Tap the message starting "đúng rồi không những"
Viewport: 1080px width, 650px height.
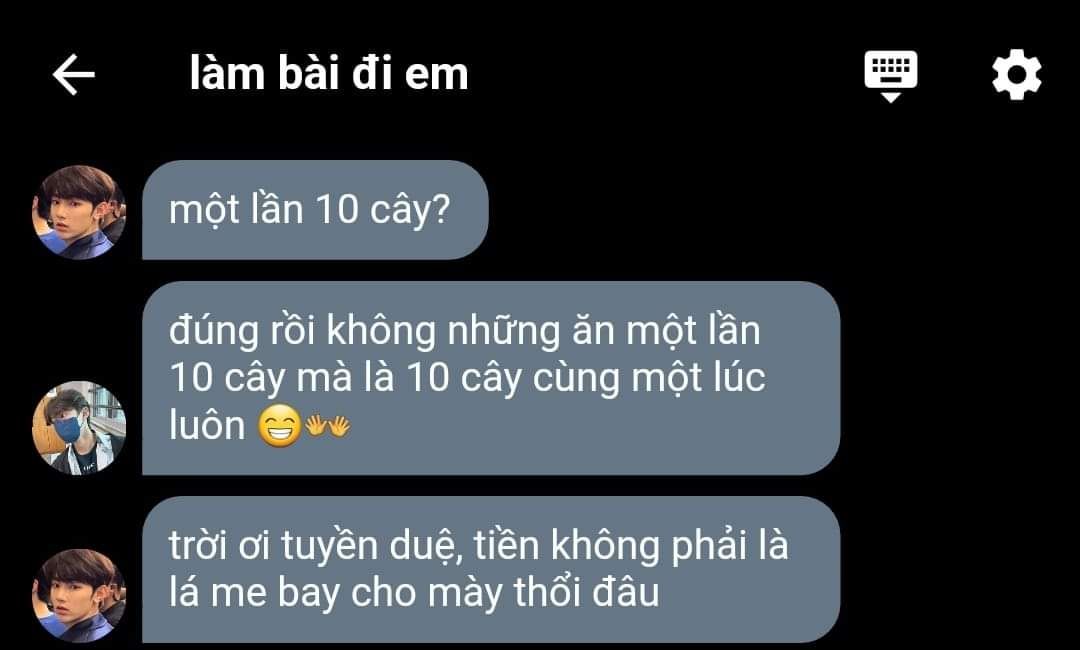pos(490,378)
